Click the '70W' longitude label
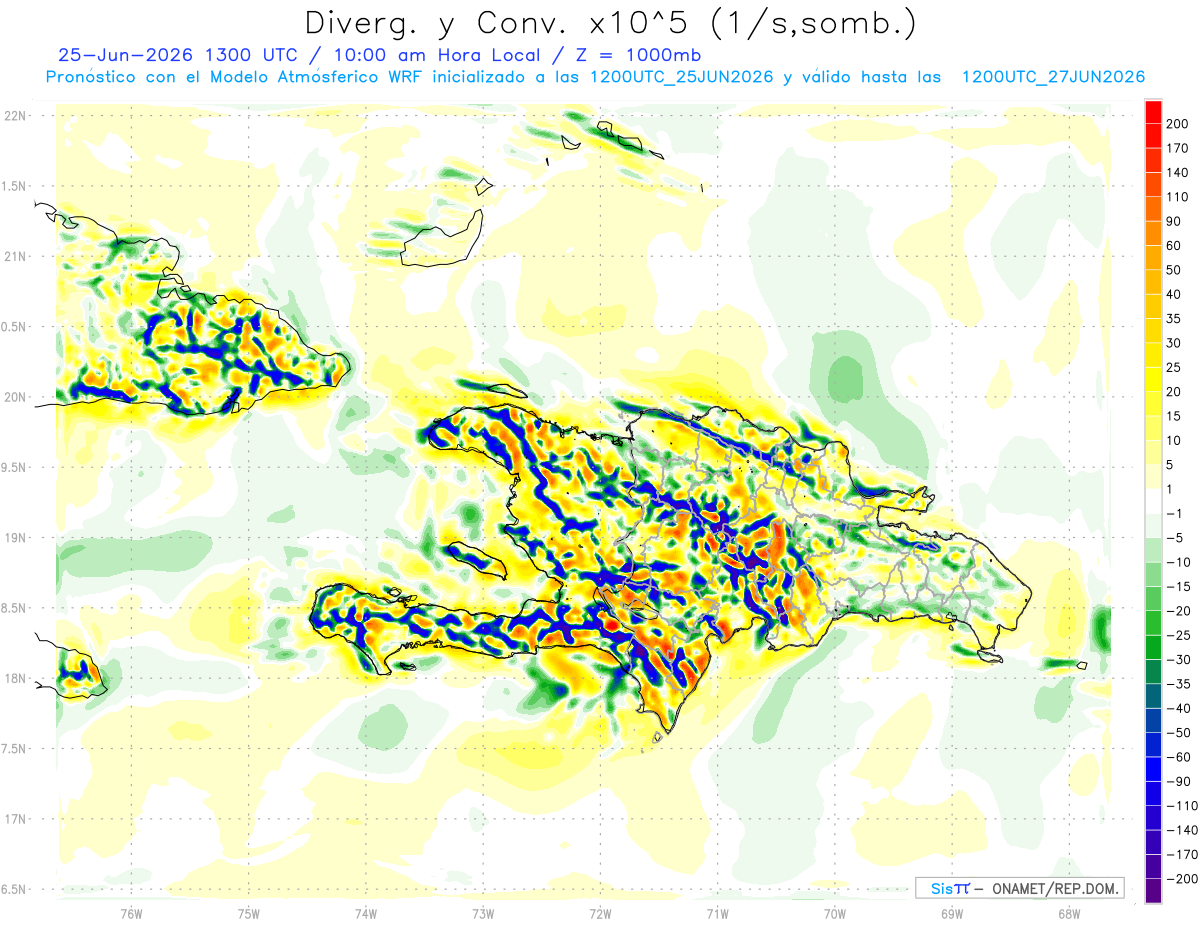 835,913
